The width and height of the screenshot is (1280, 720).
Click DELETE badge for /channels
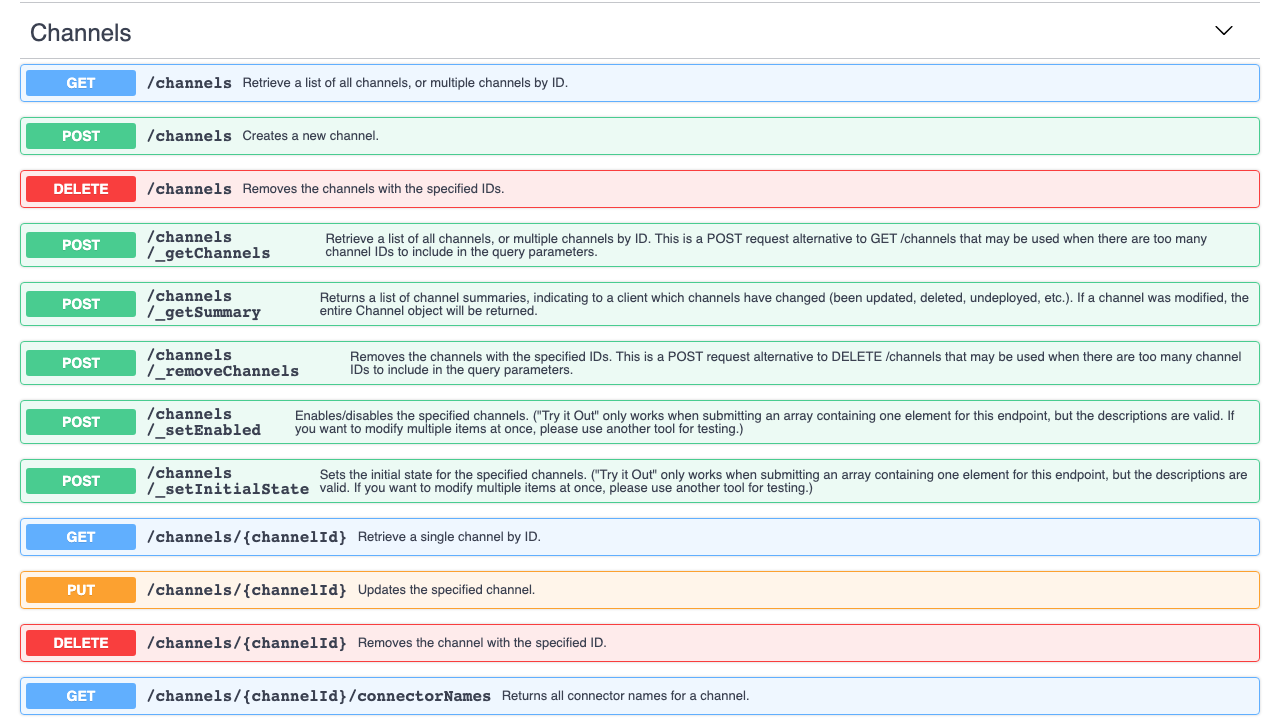coord(81,189)
